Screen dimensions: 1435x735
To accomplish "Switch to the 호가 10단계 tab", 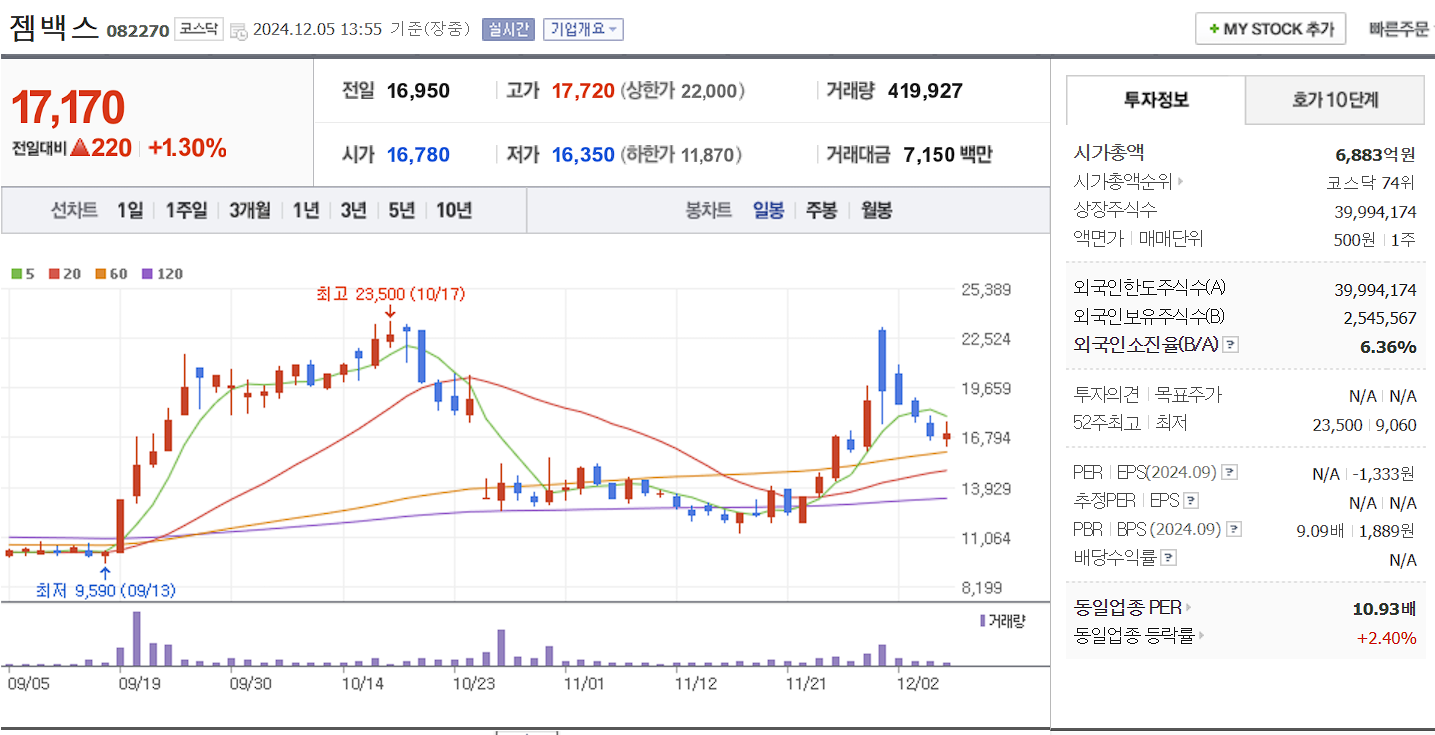I will point(1334,100).
